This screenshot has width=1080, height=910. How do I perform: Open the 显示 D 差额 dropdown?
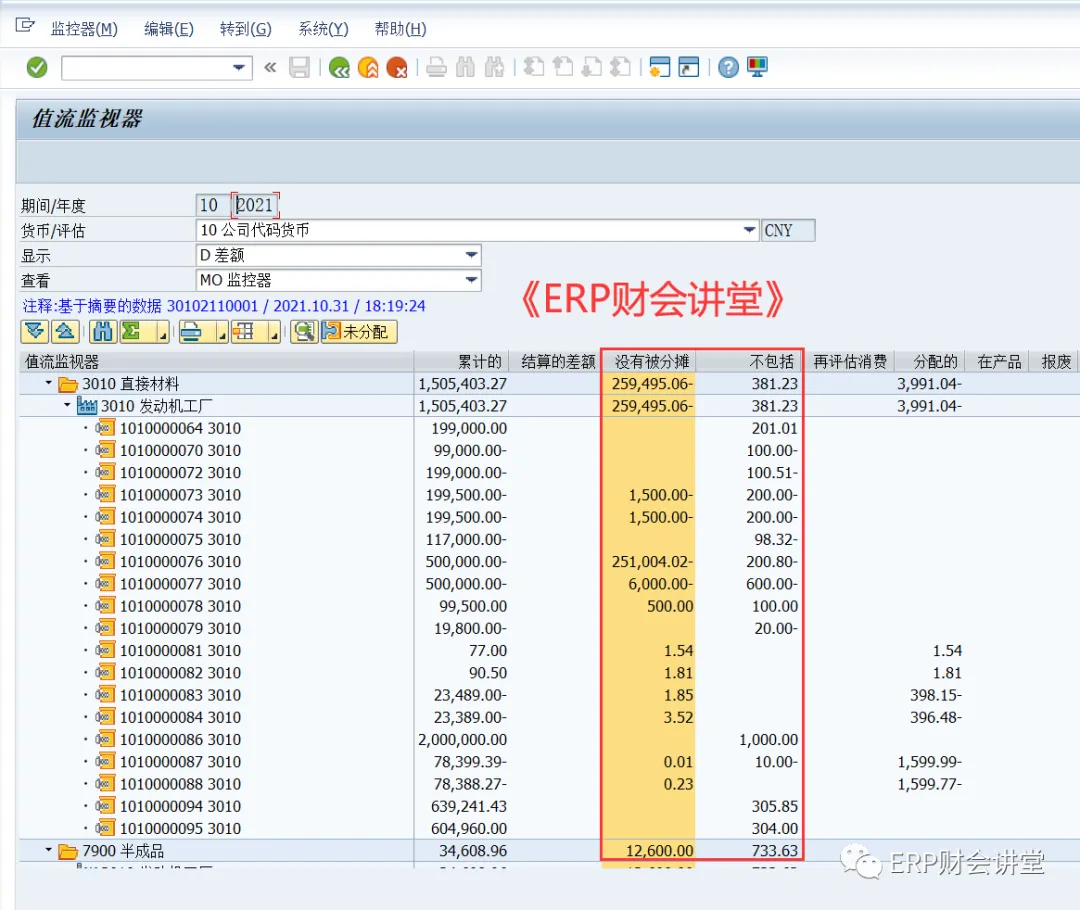click(471, 256)
